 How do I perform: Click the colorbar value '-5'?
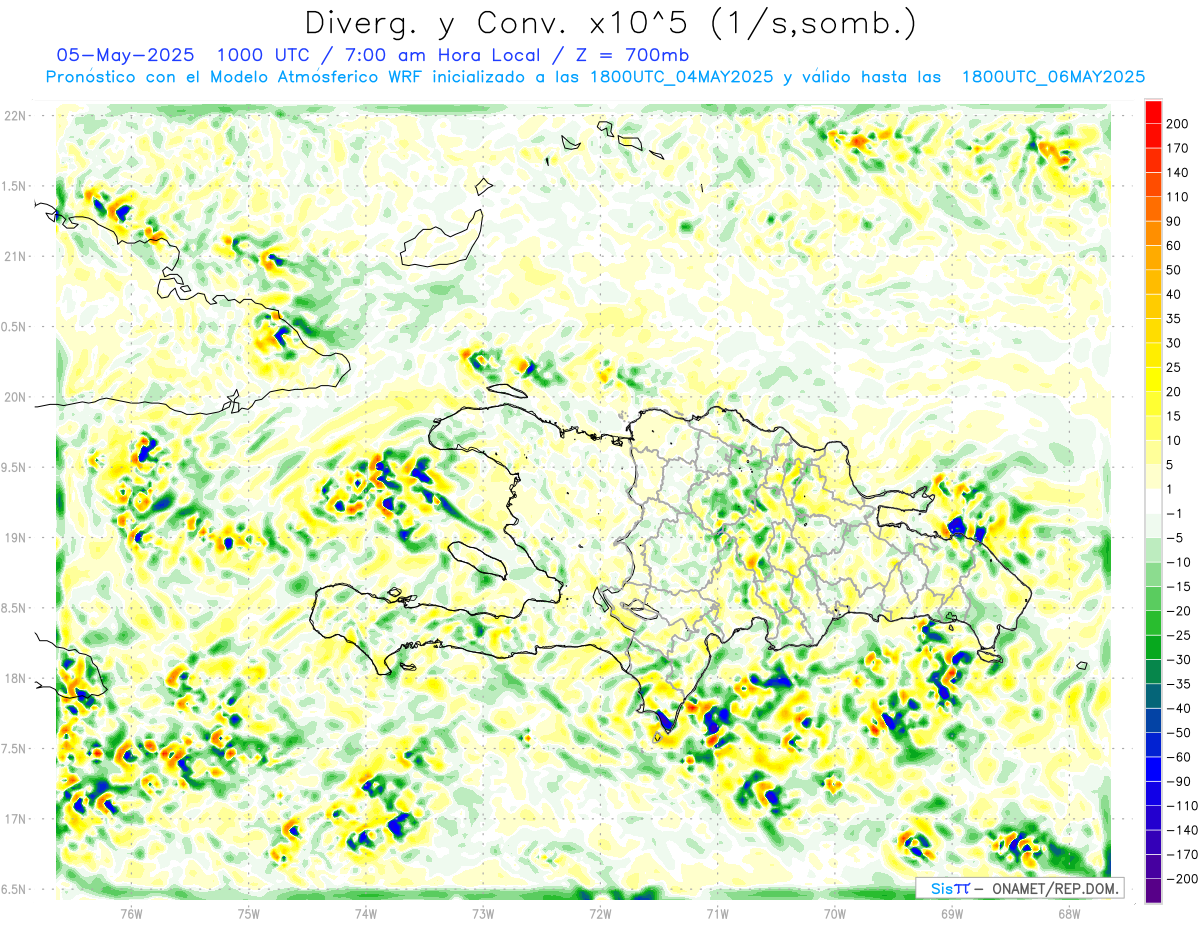point(1175,538)
